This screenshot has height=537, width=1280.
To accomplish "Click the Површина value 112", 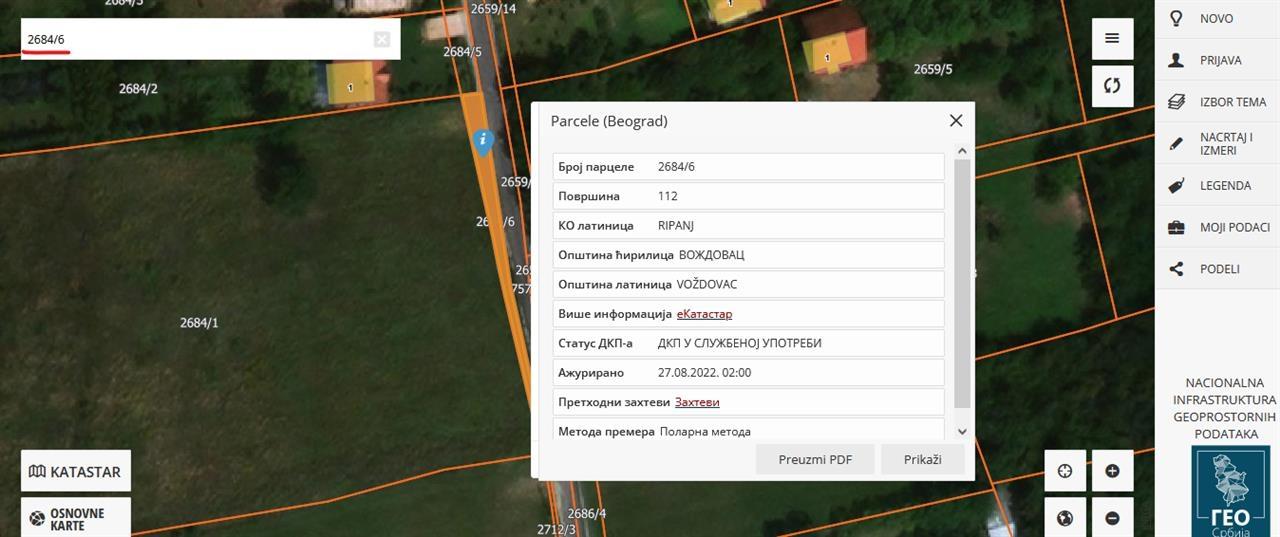I will (668, 196).
